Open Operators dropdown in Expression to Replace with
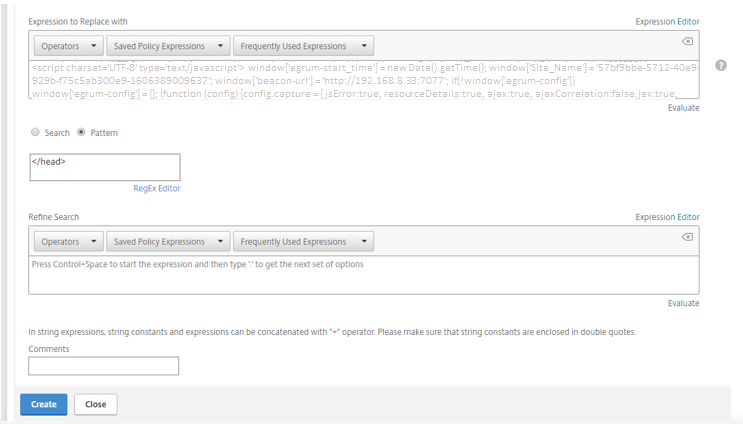Viewport: 743px width, 424px height. pos(68,46)
